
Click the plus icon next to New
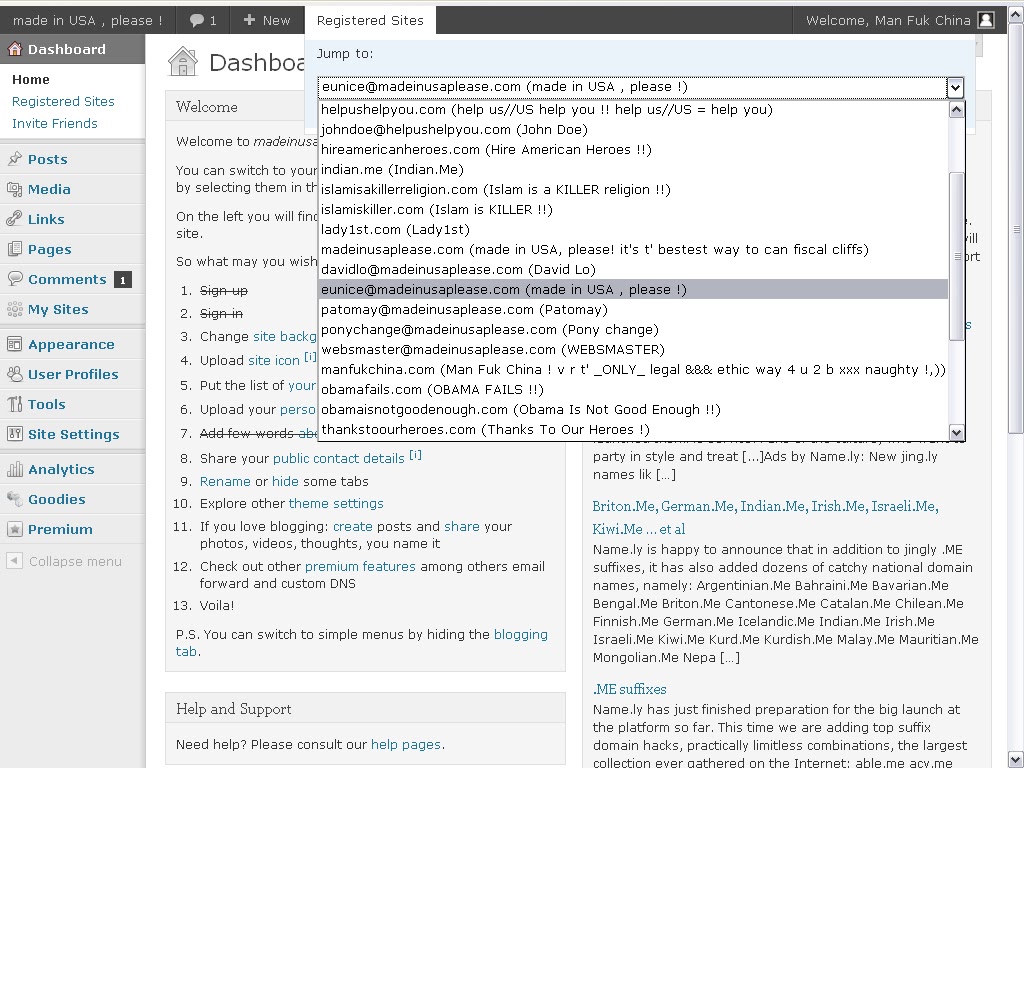249,20
